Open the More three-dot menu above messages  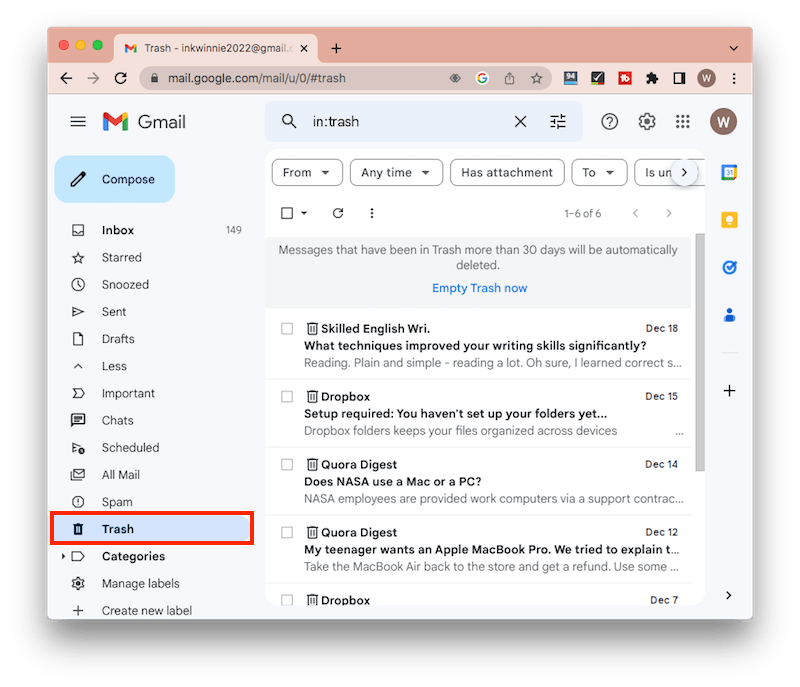(x=371, y=213)
